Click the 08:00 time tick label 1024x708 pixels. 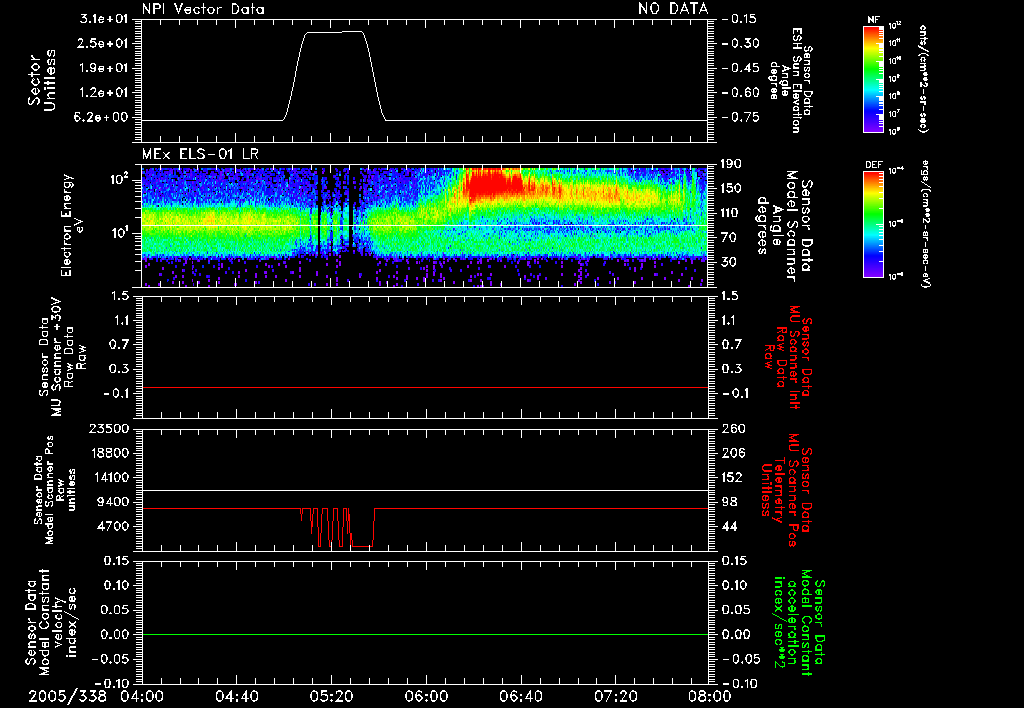point(710,696)
